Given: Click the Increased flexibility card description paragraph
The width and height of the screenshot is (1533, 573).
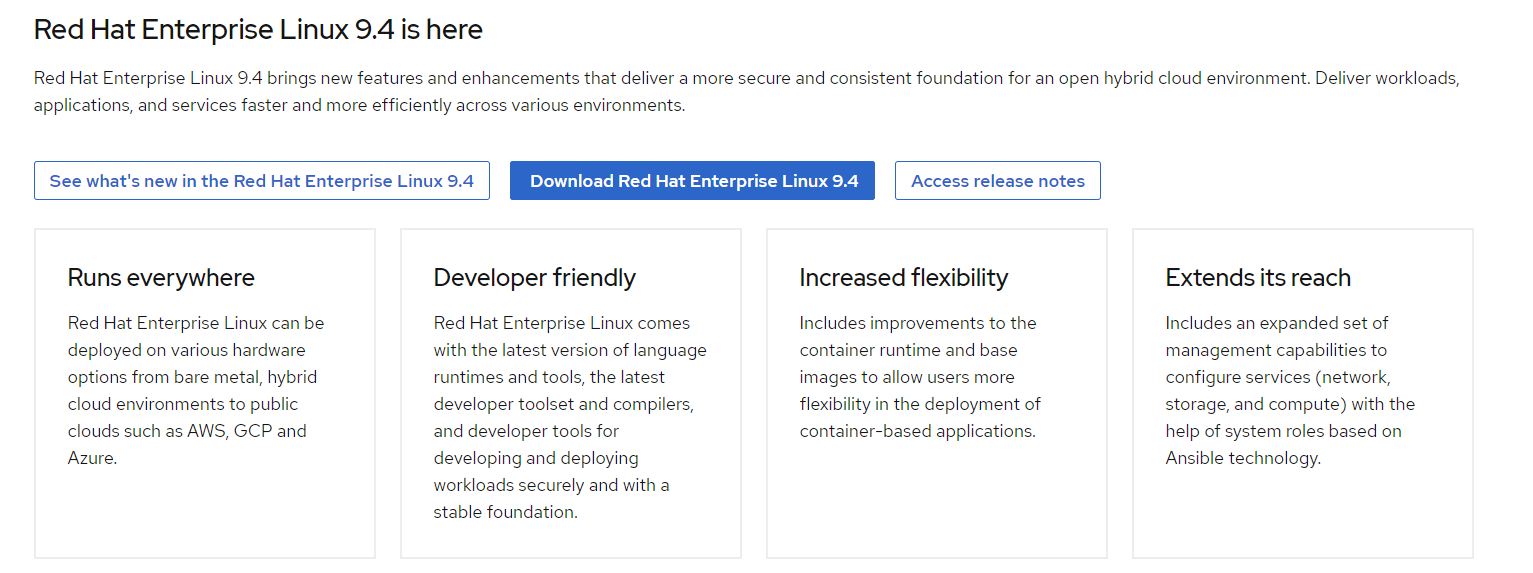Looking at the screenshot, I should point(919,377).
